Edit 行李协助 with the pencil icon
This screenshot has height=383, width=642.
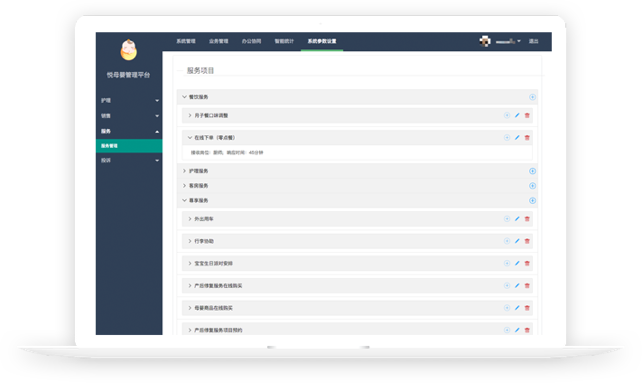click(517, 241)
